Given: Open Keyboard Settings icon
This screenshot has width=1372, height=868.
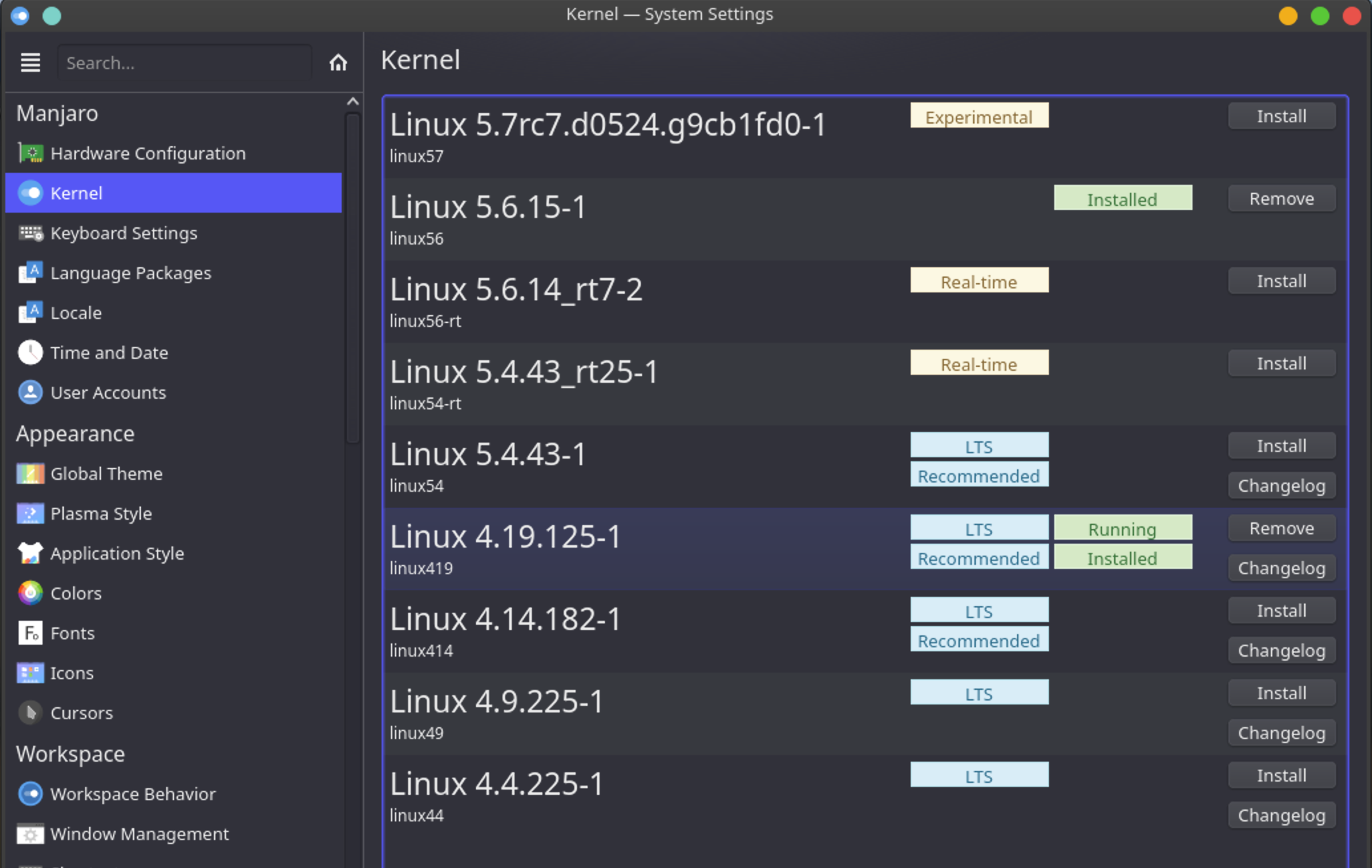Looking at the screenshot, I should pos(31,233).
